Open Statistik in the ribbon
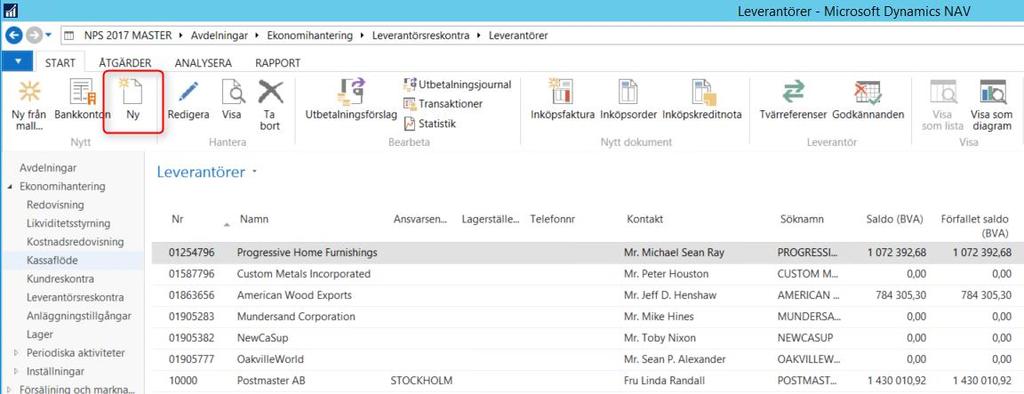This screenshot has height=394, width=1024. pos(429,123)
